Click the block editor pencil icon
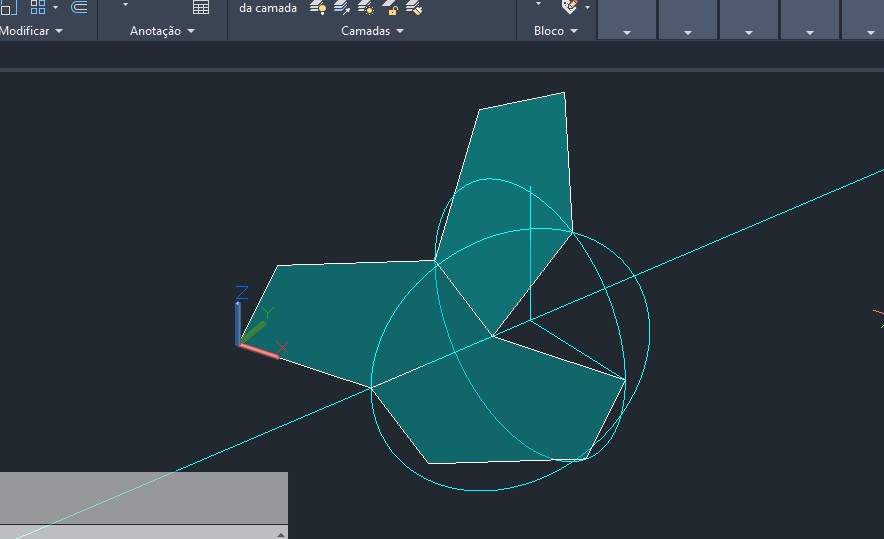 [x=570, y=7]
